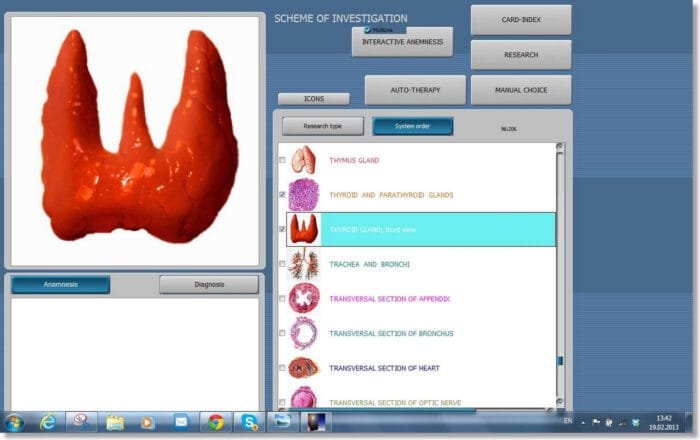Switch to the Anamnesis tab
This screenshot has height=440, width=700.
click(61, 284)
